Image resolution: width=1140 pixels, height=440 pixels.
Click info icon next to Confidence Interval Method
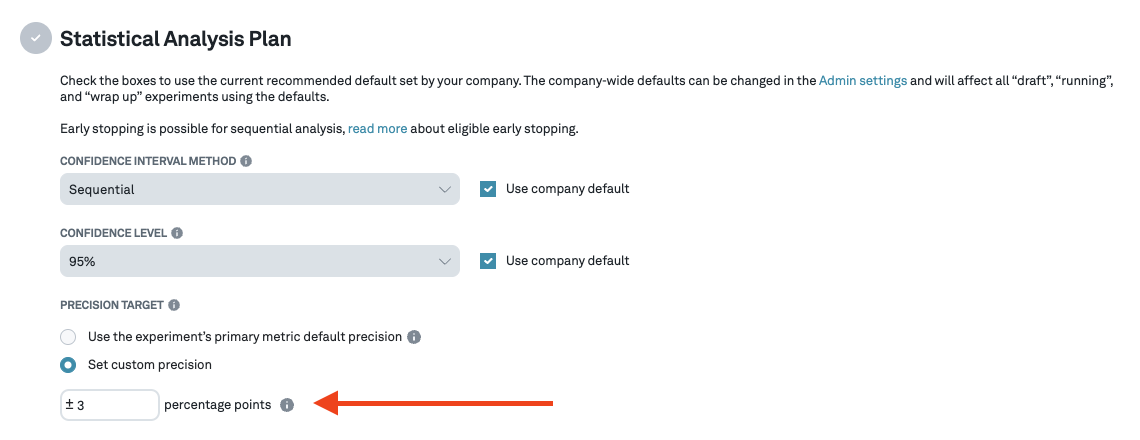click(246, 161)
